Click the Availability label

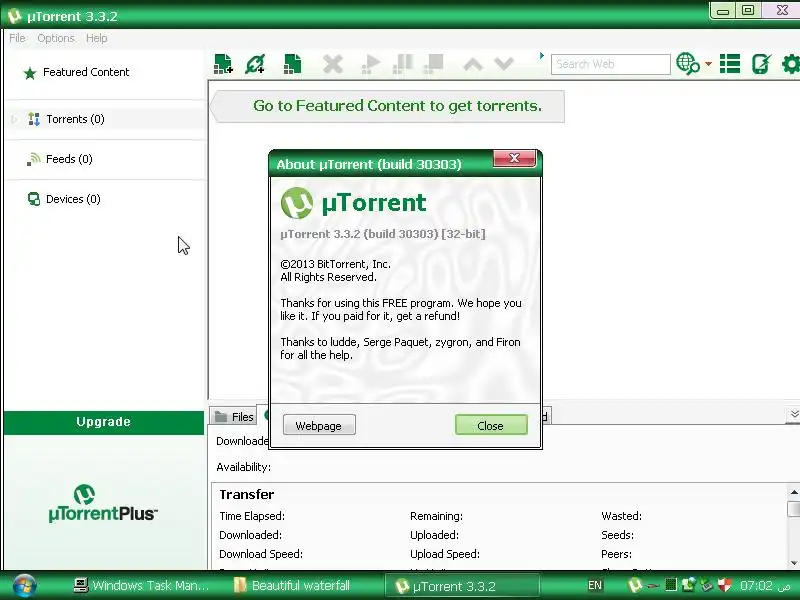click(243, 467)
